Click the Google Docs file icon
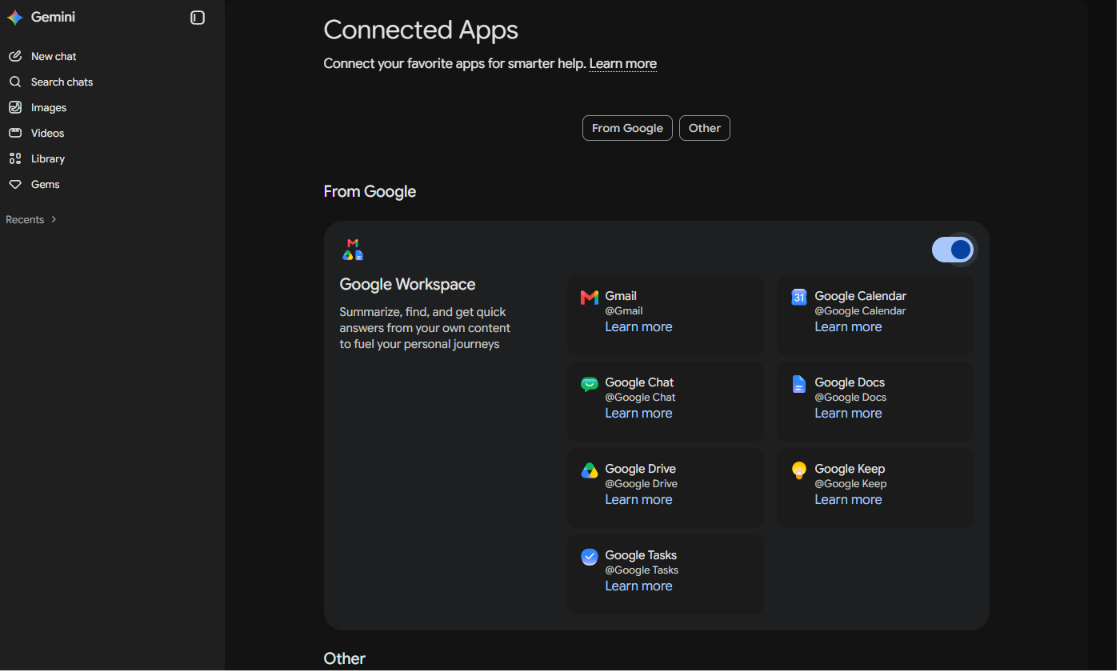Image resolution: width=1117 pixels, height=671 pixels. [799, 384]
